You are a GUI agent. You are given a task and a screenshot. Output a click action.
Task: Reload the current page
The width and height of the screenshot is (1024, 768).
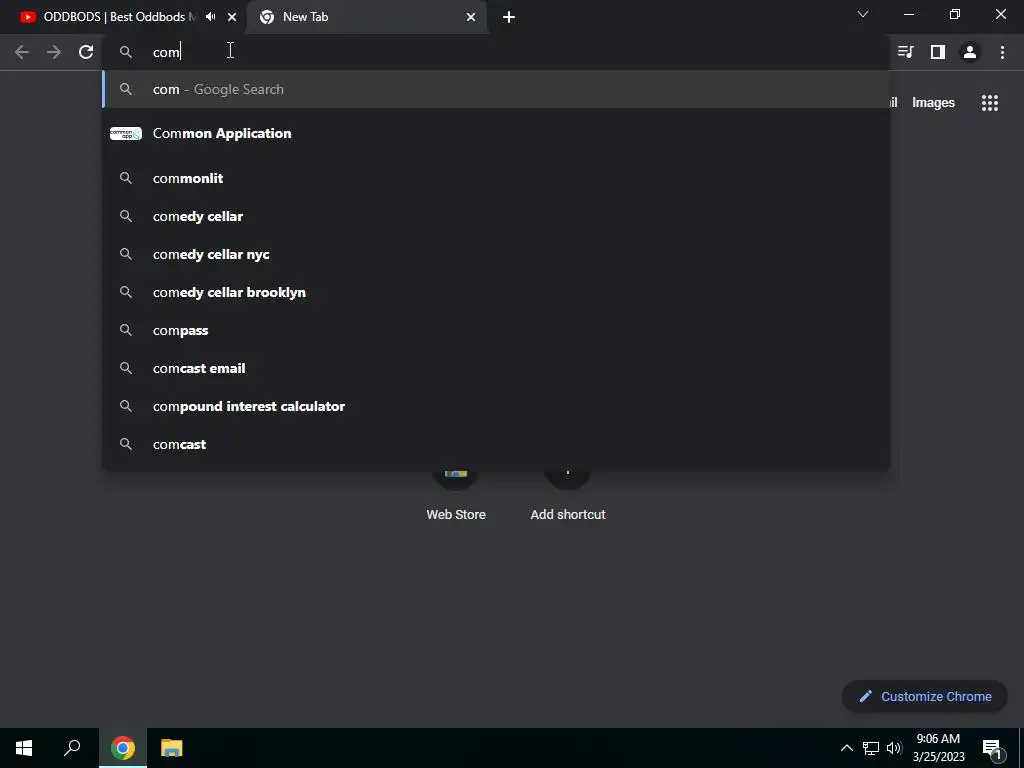86,52
